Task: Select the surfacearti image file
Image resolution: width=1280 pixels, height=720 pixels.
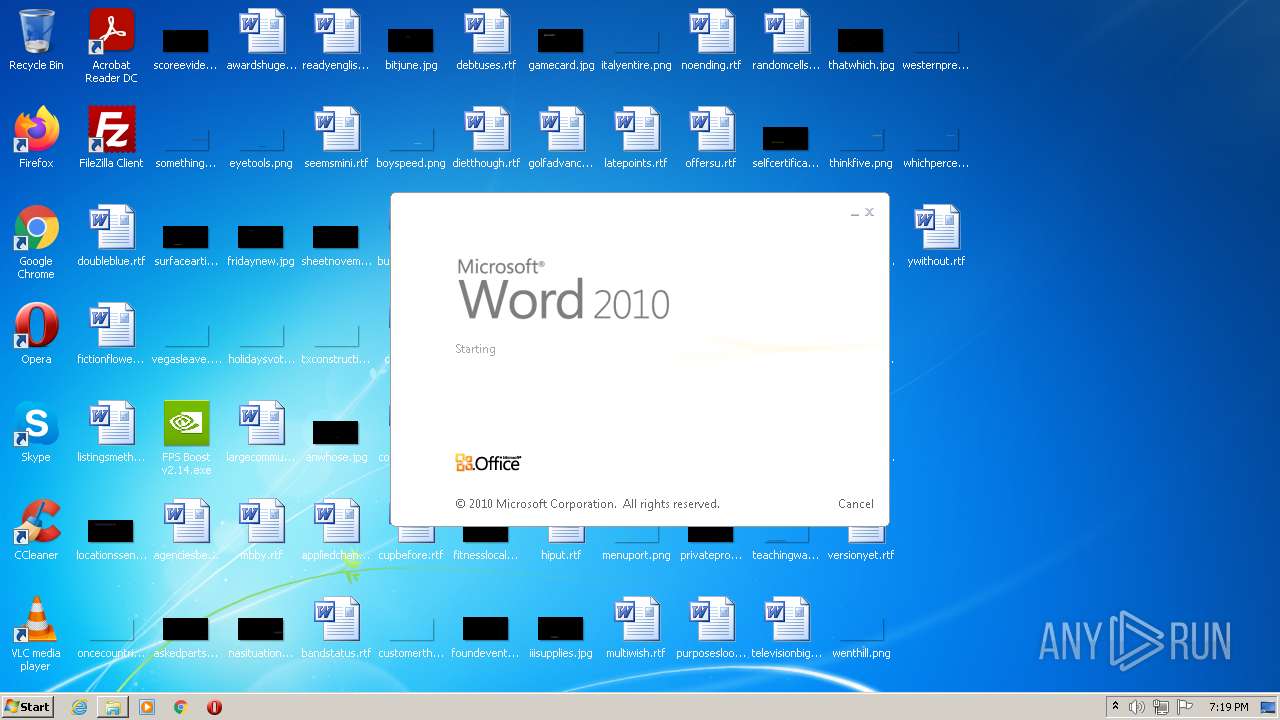Action: [x=186, y=244]
